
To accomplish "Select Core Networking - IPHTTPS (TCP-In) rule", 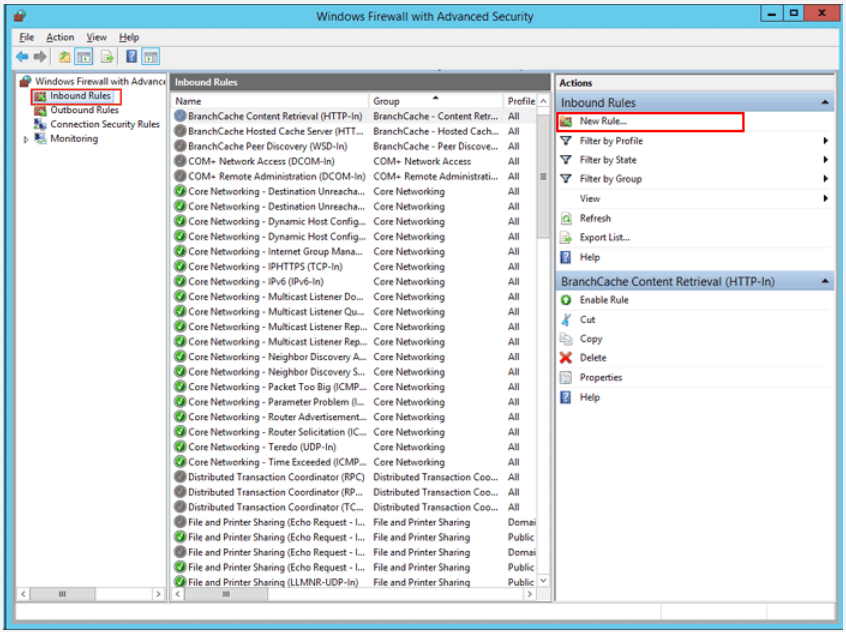I will tap(354, 267).
